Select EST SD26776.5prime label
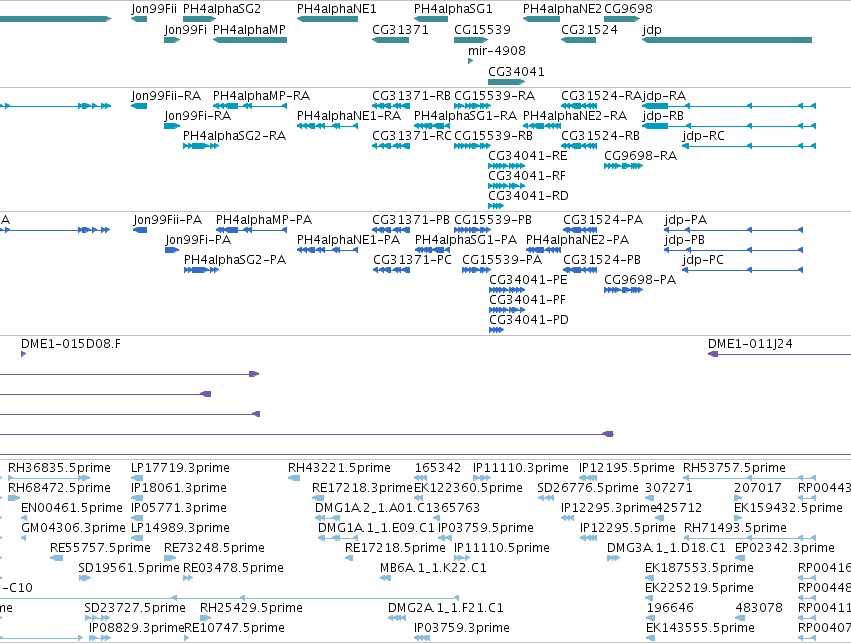 point(588,488)
